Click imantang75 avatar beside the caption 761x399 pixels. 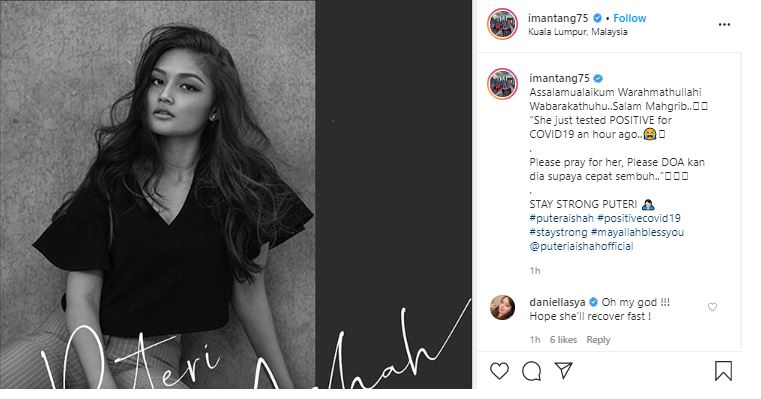click(x=502, y=84)
